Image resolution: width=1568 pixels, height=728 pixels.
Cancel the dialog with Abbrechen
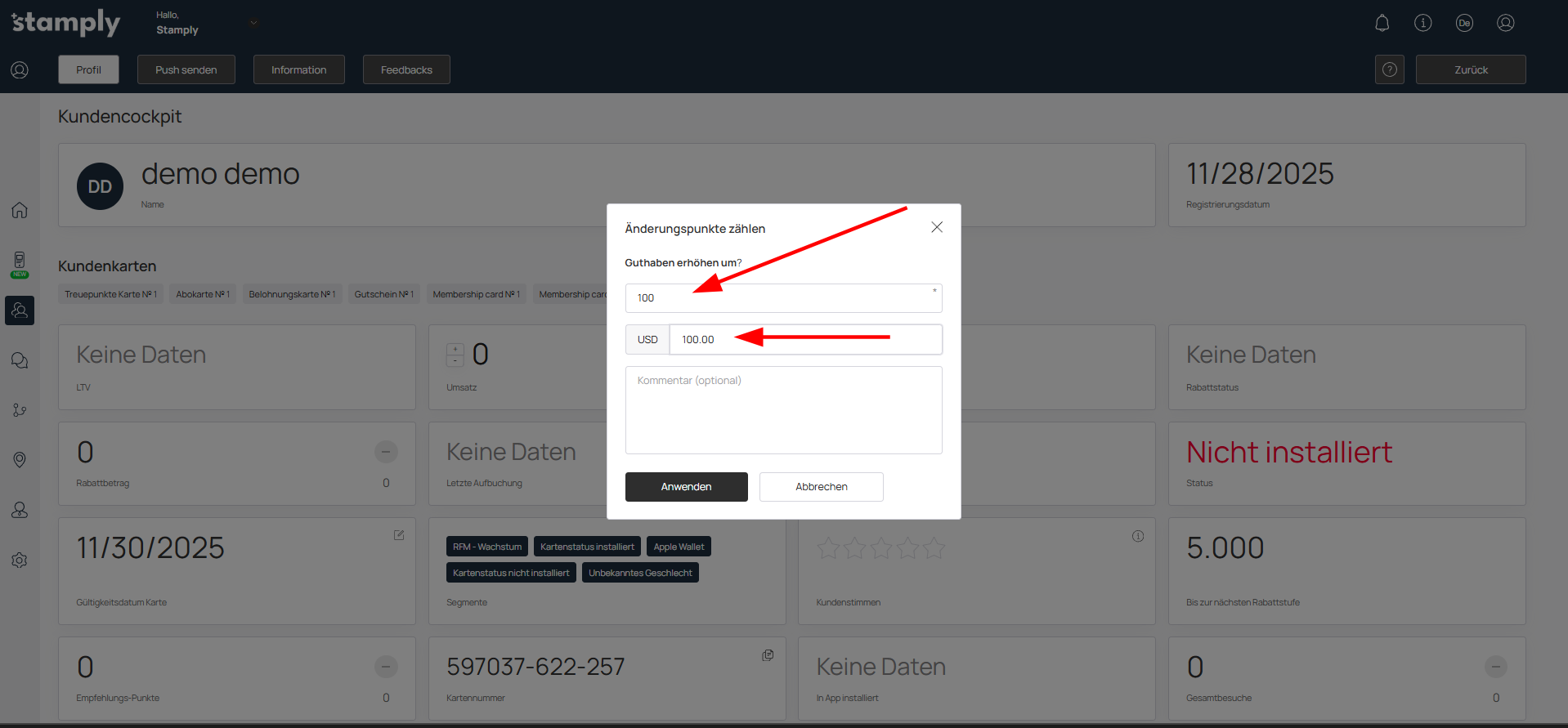click(x=821, y=487)
